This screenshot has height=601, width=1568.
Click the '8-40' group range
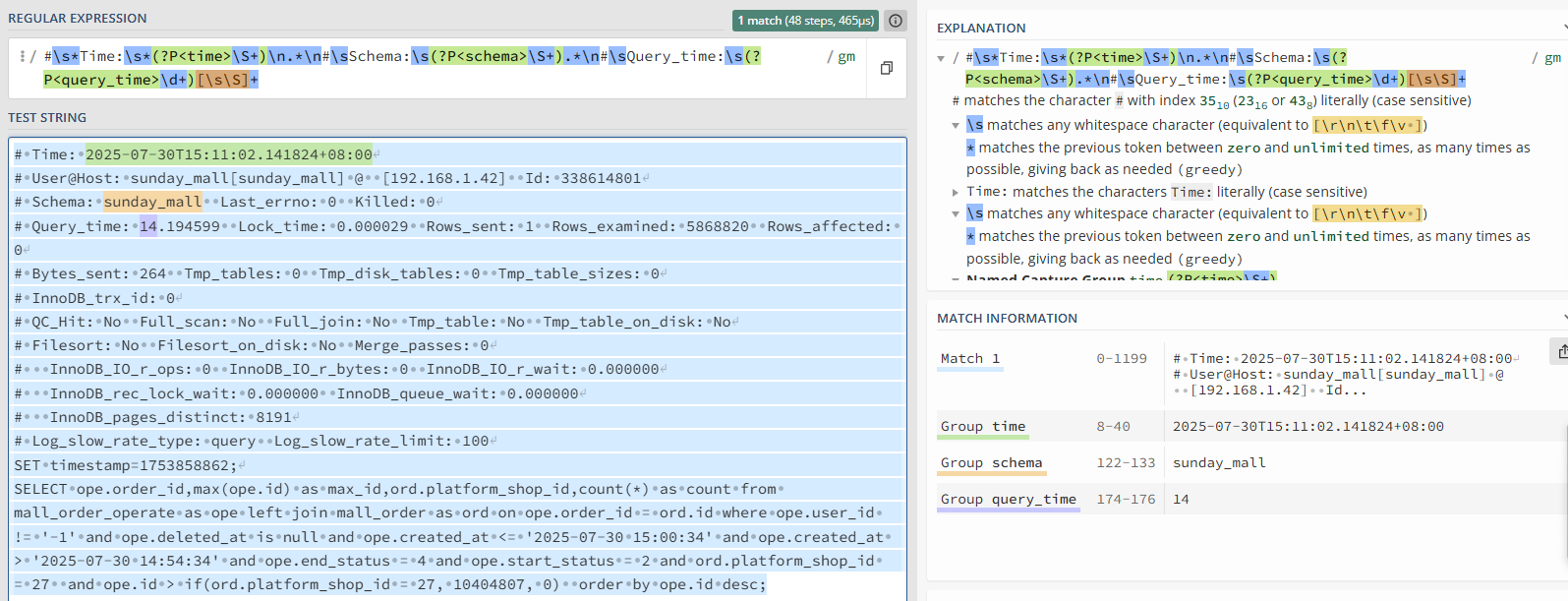1114,427
